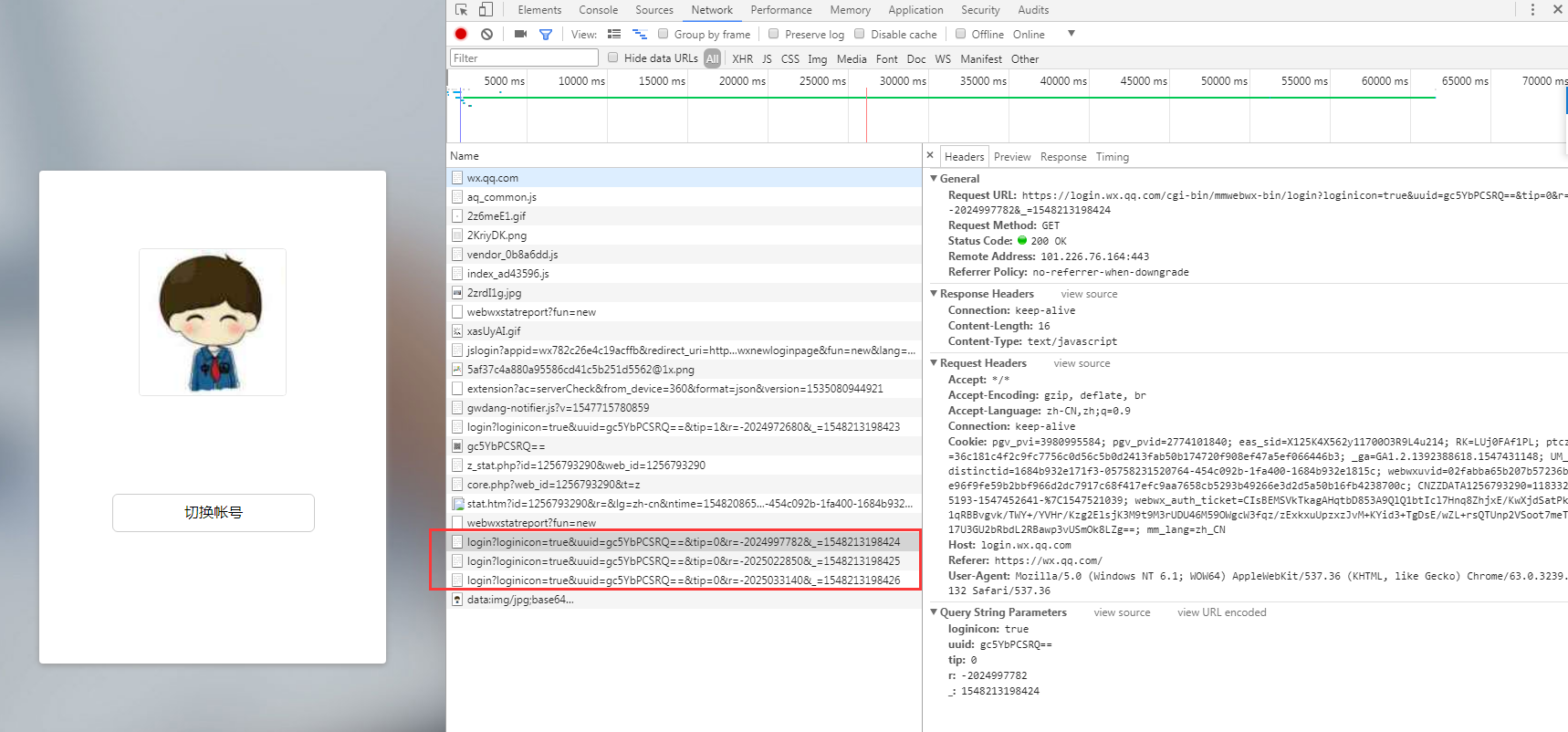The height and width of the screenshot is (732, 1568).
Task: Filter requests by WS type
Action: click(943, 58)
